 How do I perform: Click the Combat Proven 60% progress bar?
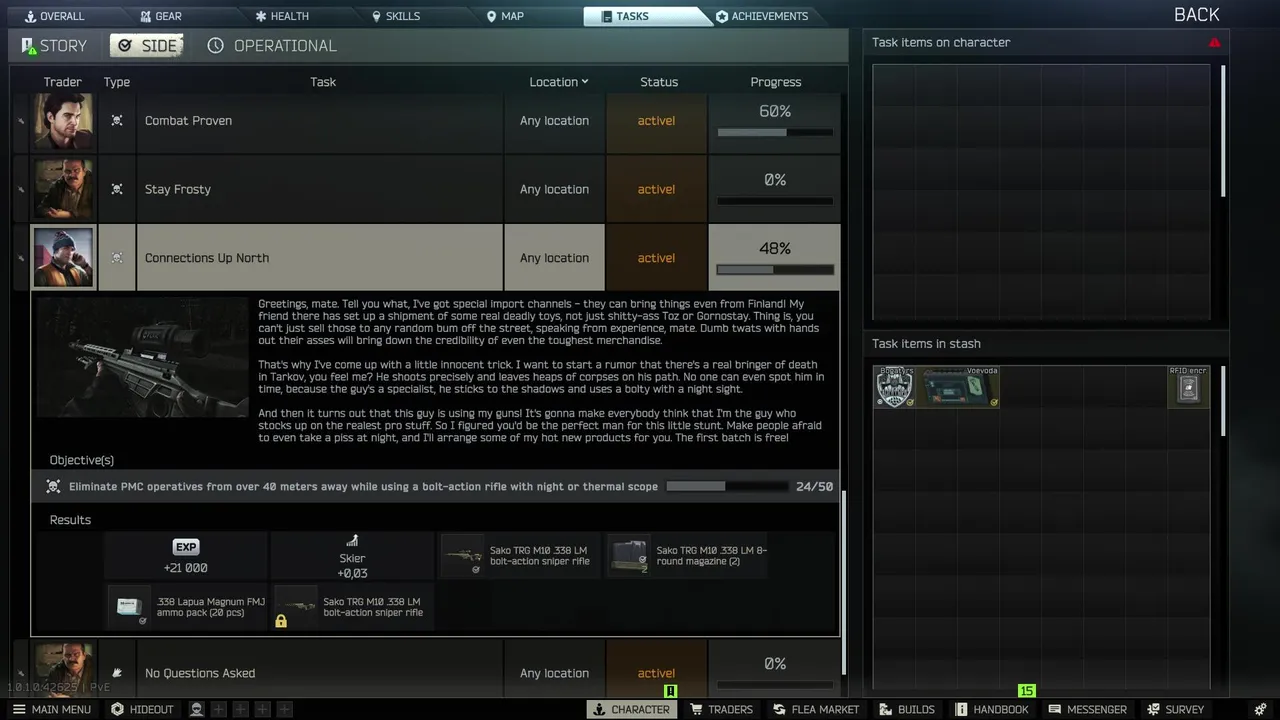coord(775,132)
